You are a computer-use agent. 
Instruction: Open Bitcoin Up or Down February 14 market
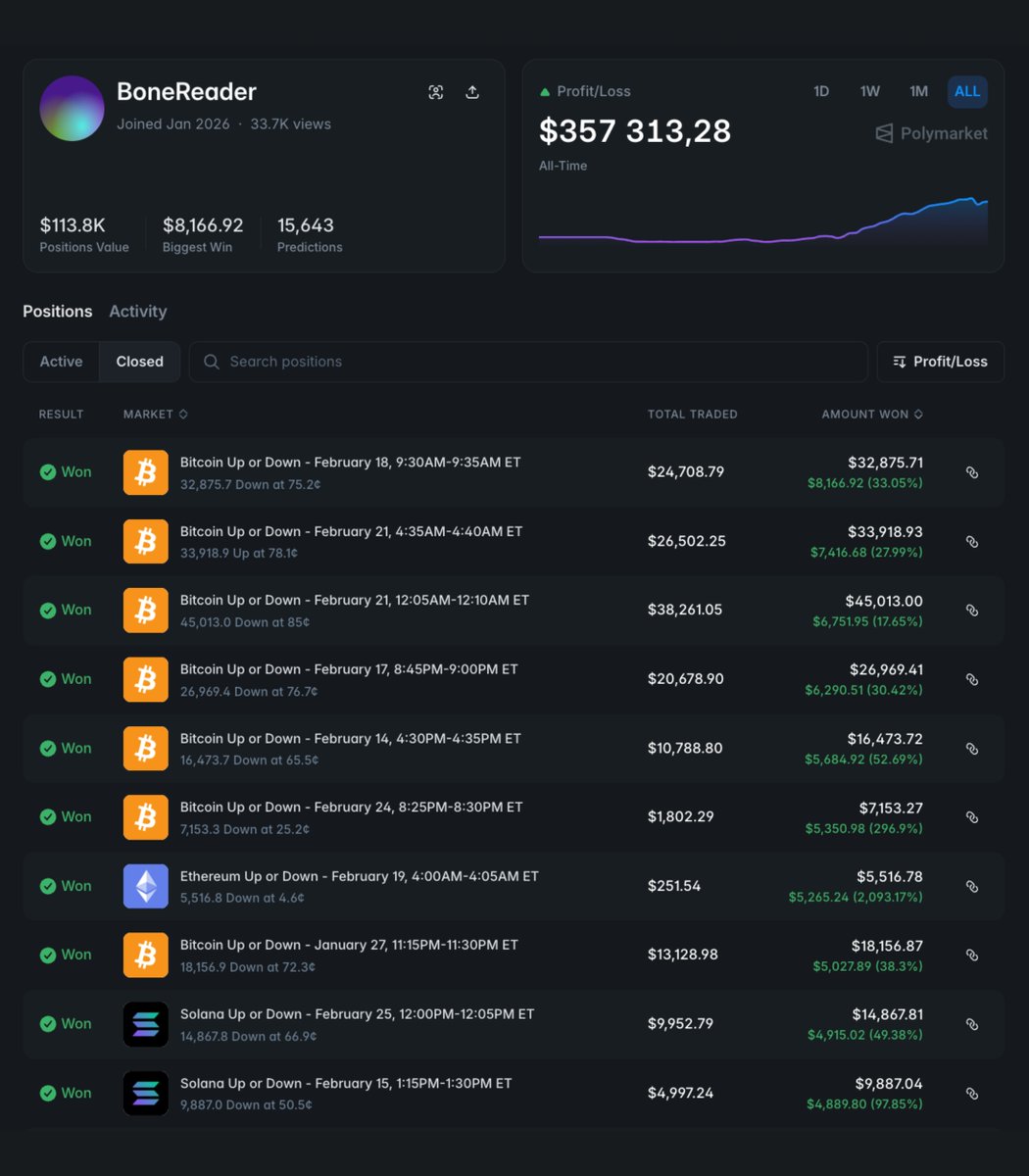click(x=351, y=738)
